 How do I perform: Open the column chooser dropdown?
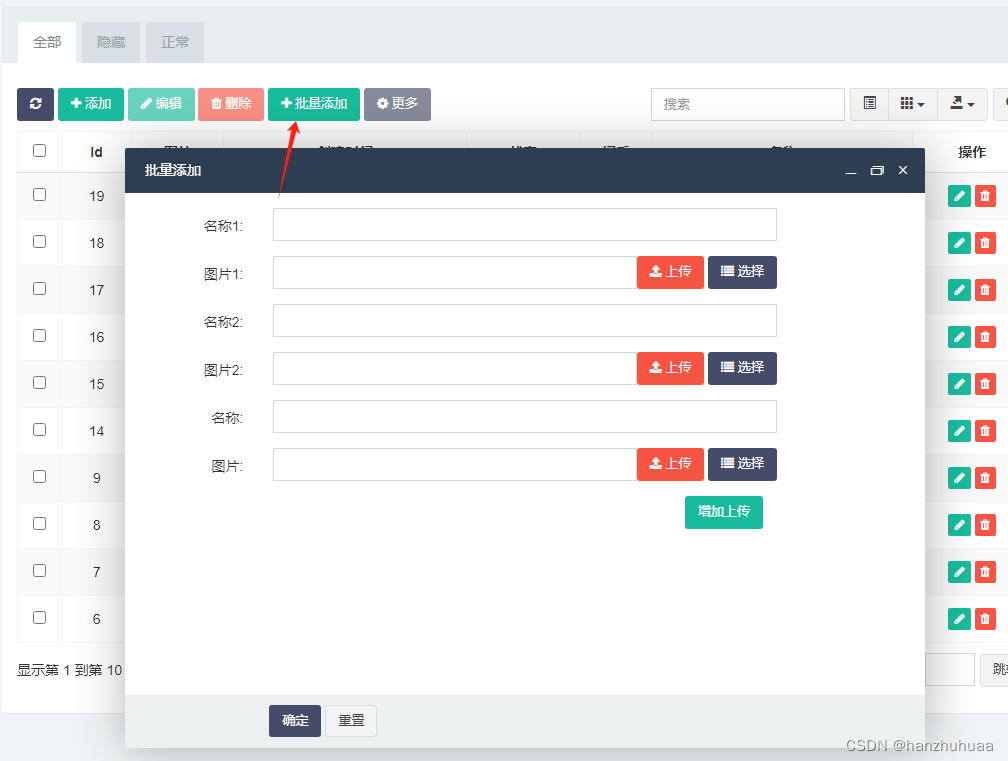(913, 104)
